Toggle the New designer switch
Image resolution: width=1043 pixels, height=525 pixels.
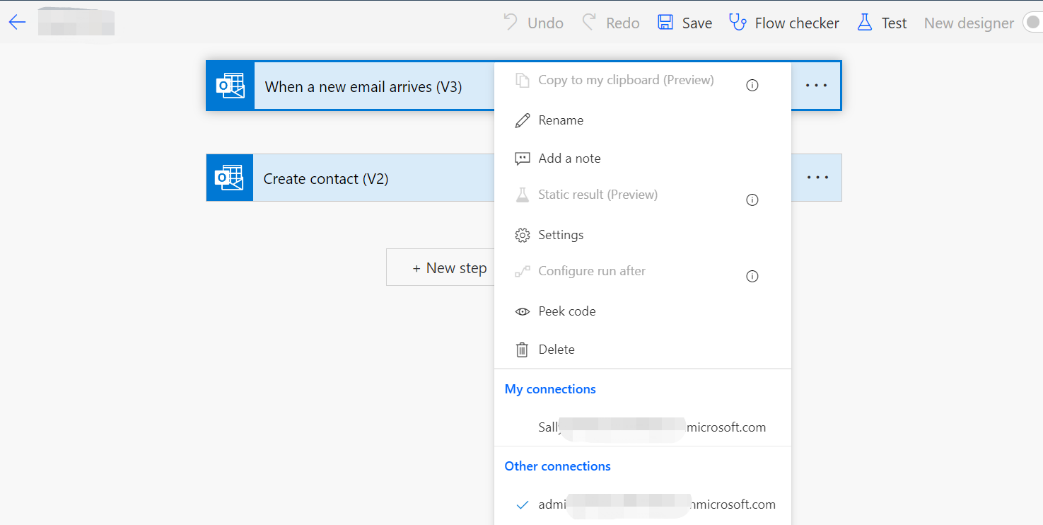pos(1032,22)
